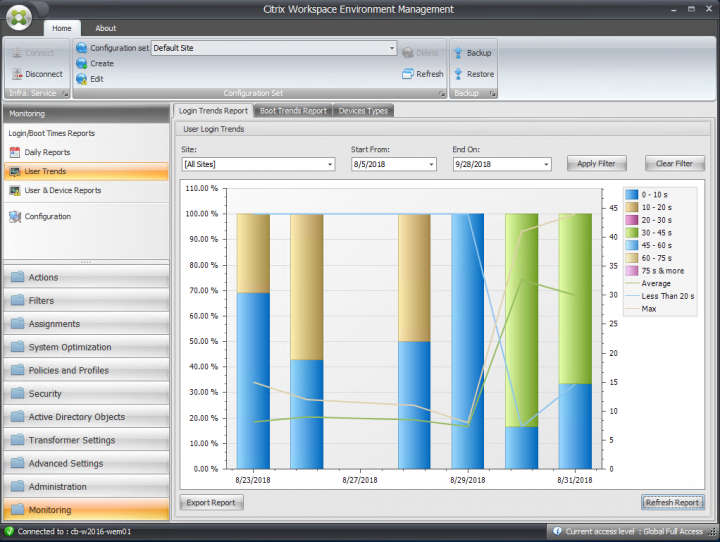Click the Backup icon in ribbon
Viewport: 720px width, 542px height.
(458, 52)
